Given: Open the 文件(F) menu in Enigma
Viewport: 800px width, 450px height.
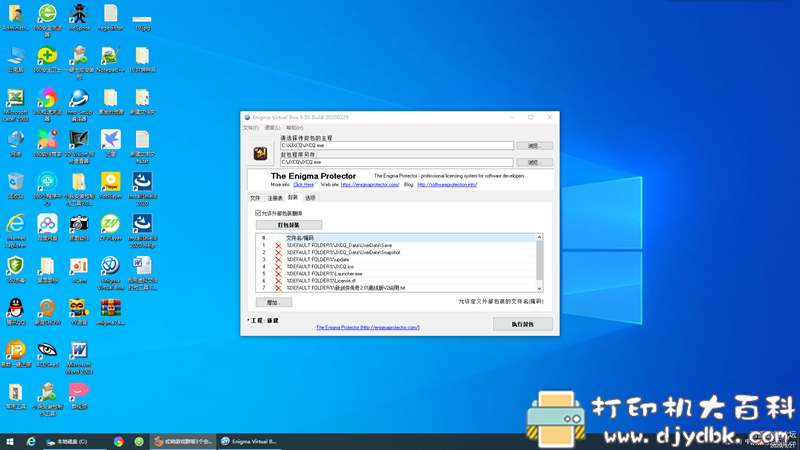Looking at the screenshot, I should (x=251, y=128).
